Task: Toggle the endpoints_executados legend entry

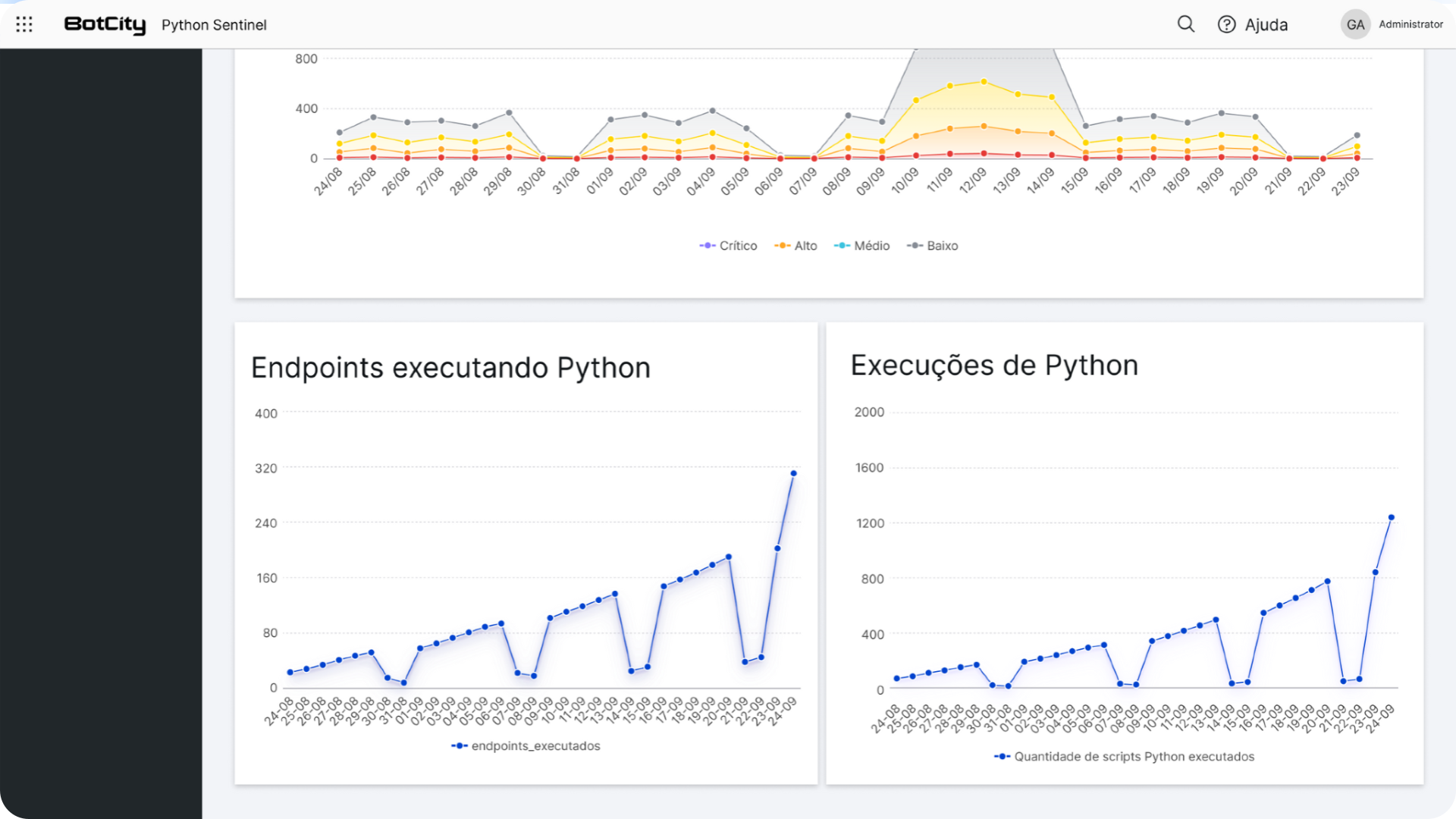Action: (526, 746)
